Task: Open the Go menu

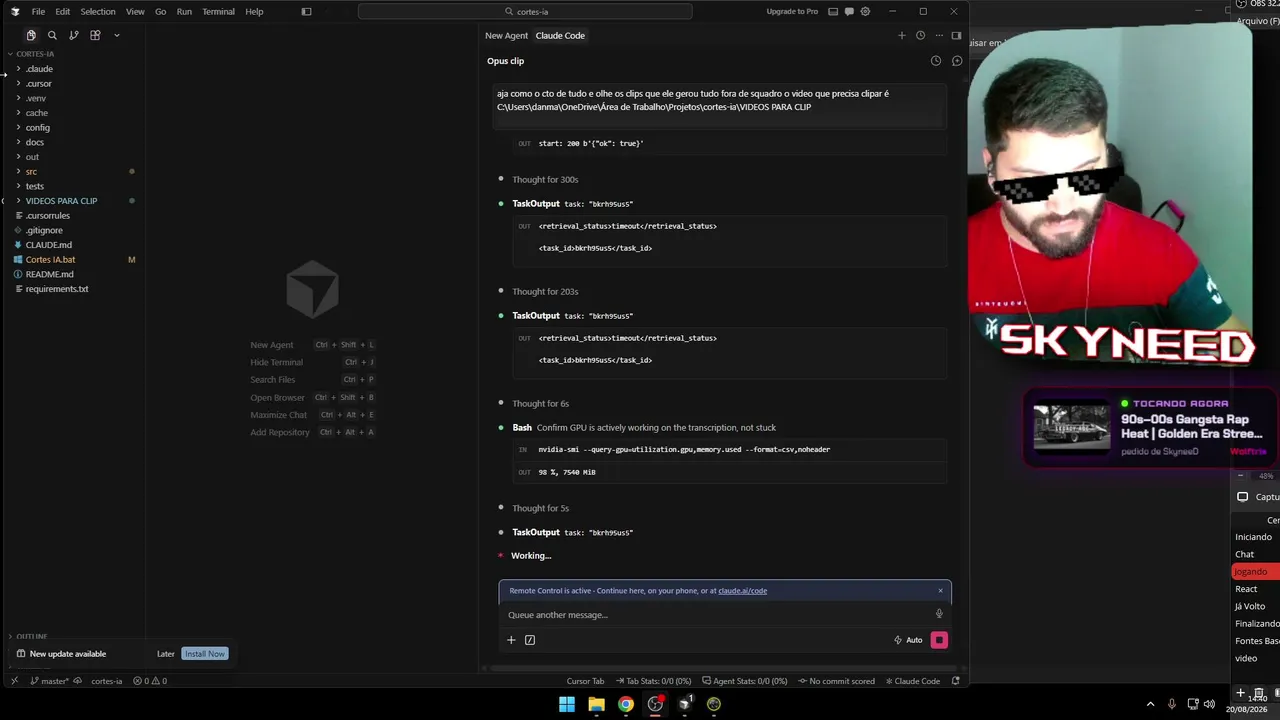Action: [x=160, y=12]
